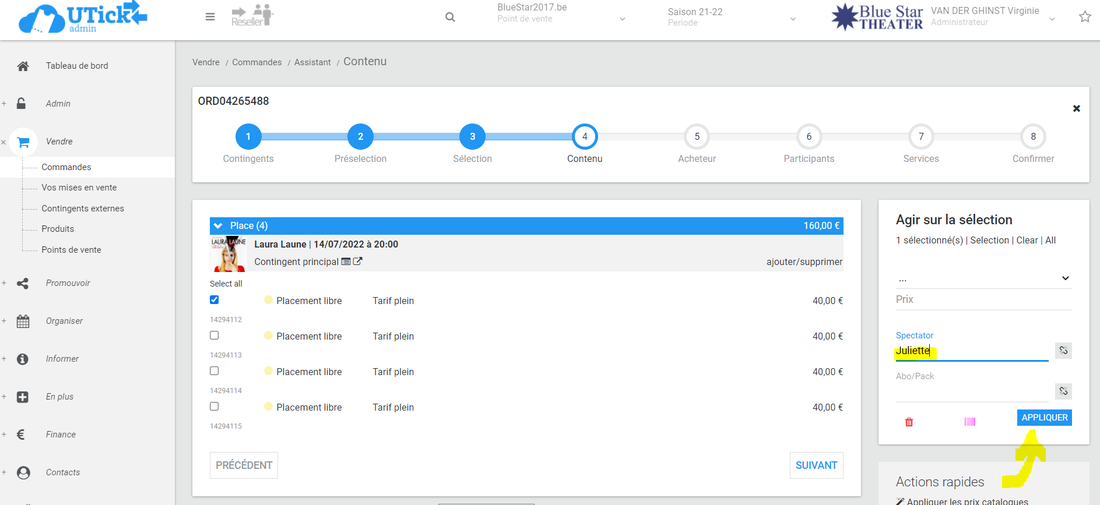Click the search magnifier icon

450,17
